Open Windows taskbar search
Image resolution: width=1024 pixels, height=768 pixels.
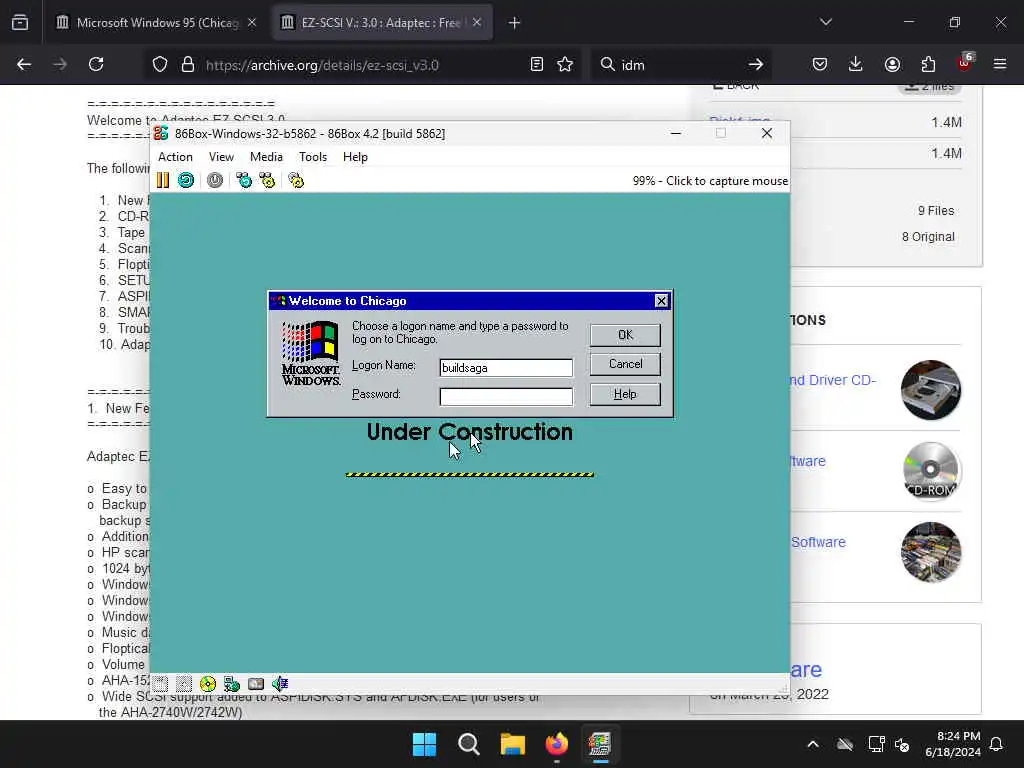[x=469, y=744]
